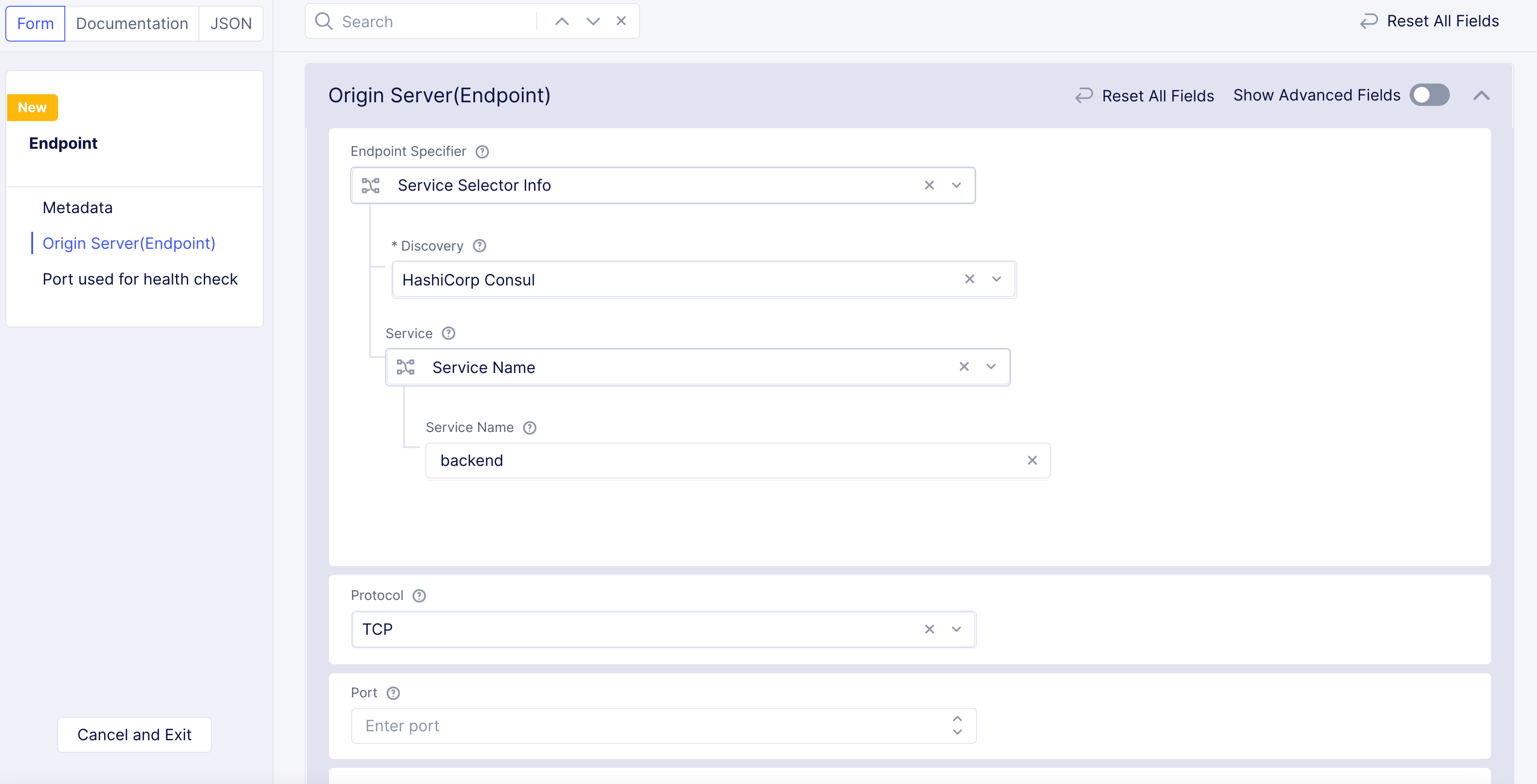Viewport: 1537px width, 784px height.
Task: Click the next search result arrow
Action: 593,21
